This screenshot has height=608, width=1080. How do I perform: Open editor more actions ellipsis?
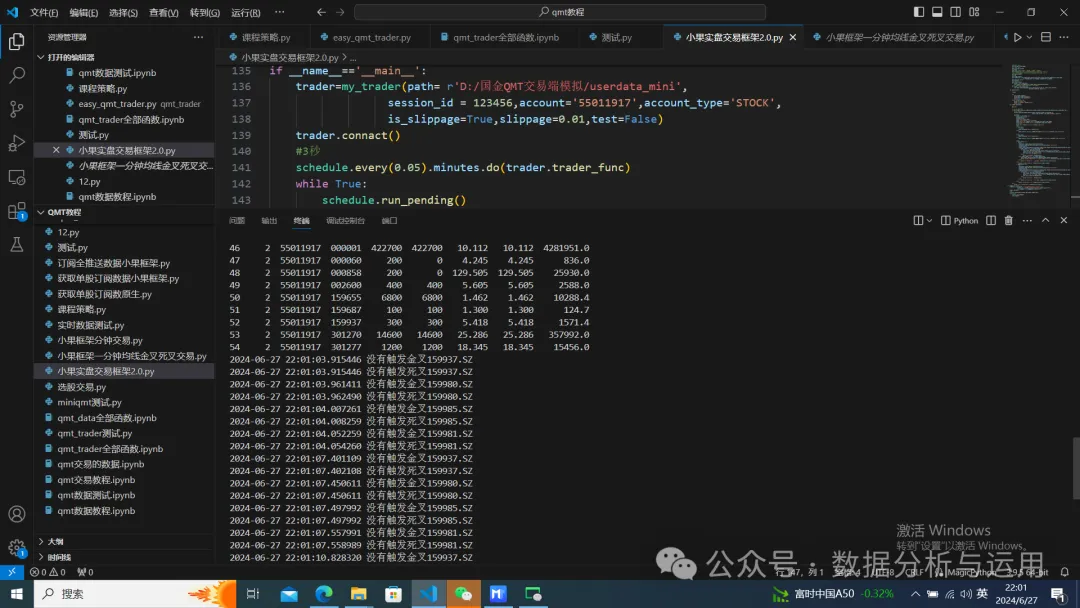point(1064,37)
